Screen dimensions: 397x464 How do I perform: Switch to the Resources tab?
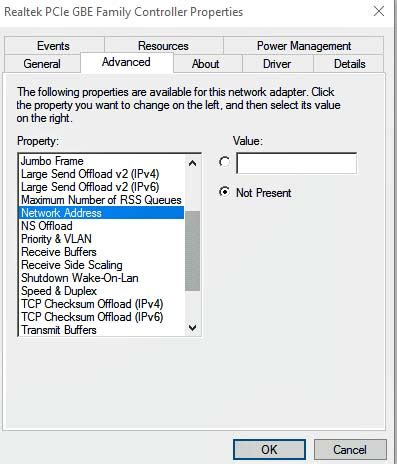pos(163,45)
